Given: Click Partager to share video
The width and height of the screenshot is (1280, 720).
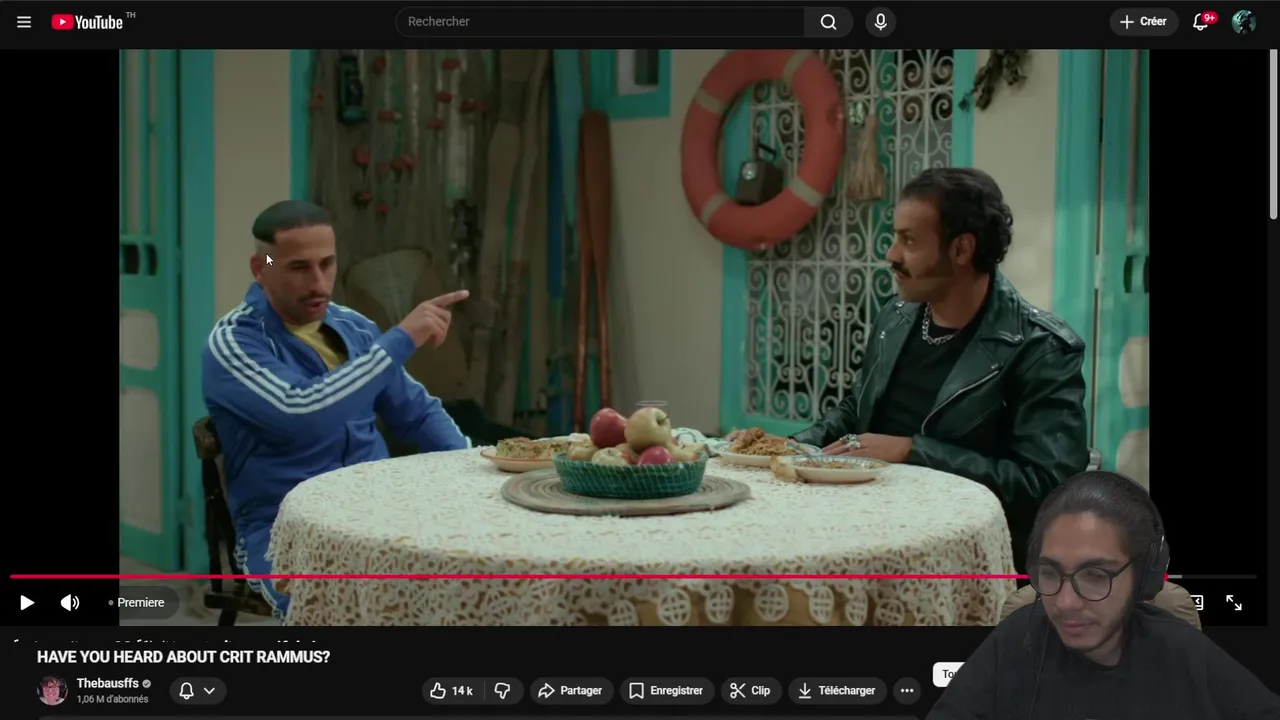Looking at the screenshot, I should click(x=570, y=690).
